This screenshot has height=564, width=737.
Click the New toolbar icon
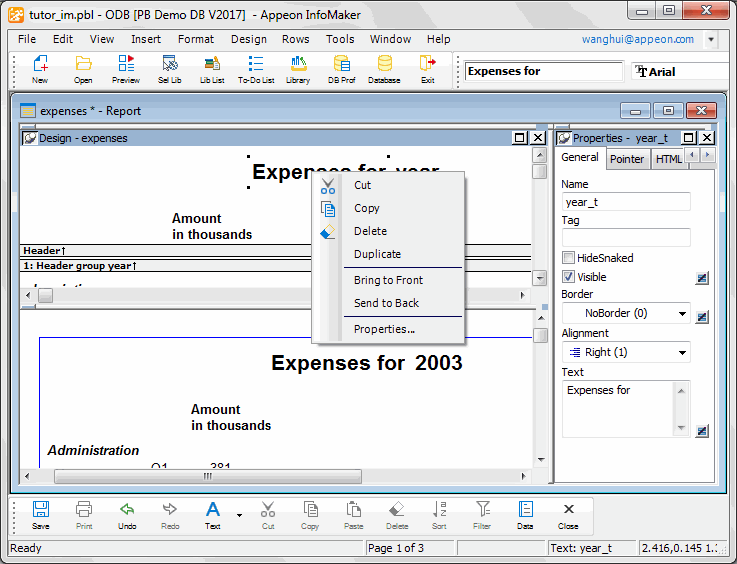click(40, 69)
